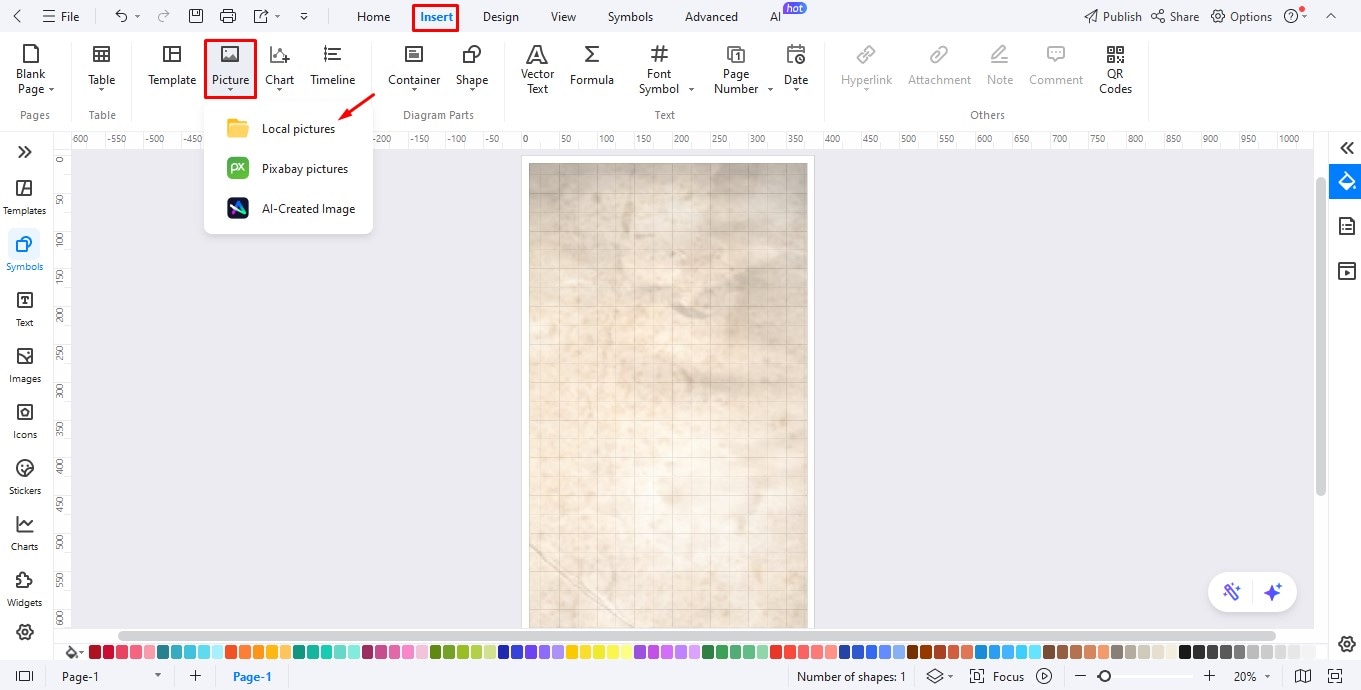Expand the undo history dropdown arrow
1361x690 pixels.
coord(138,17)
